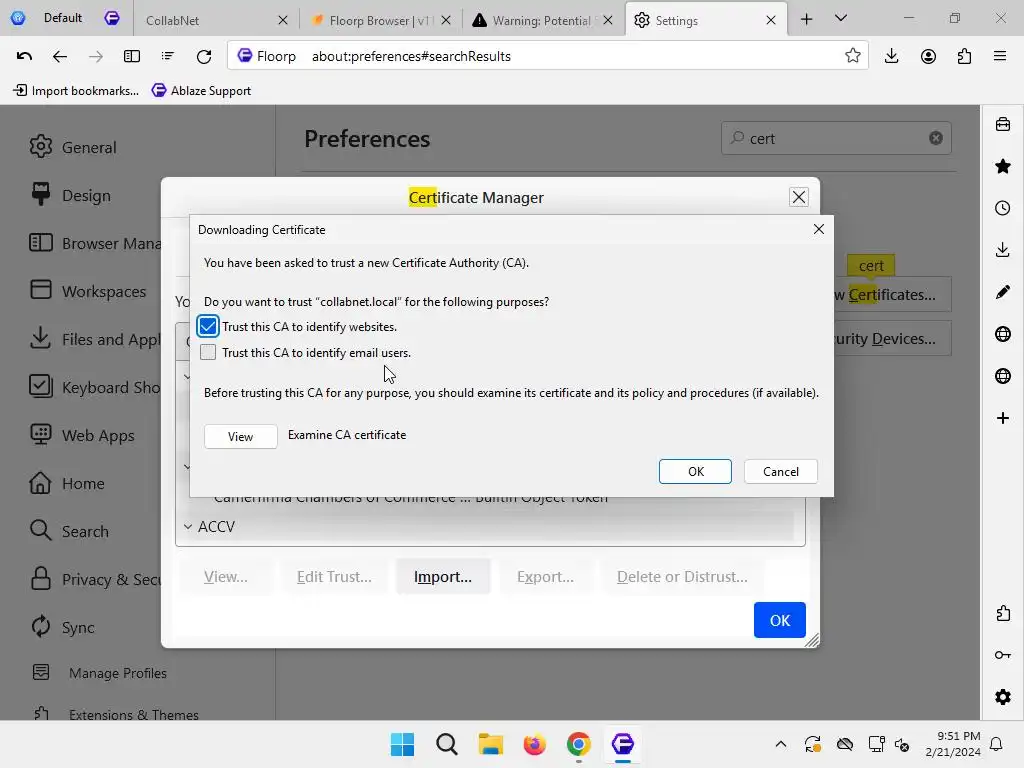The width and height of the screenshot is (1024, 768).
Task: Launch File Explorer from taskbar
Action: pyautogui.click(x=490, y=744)
